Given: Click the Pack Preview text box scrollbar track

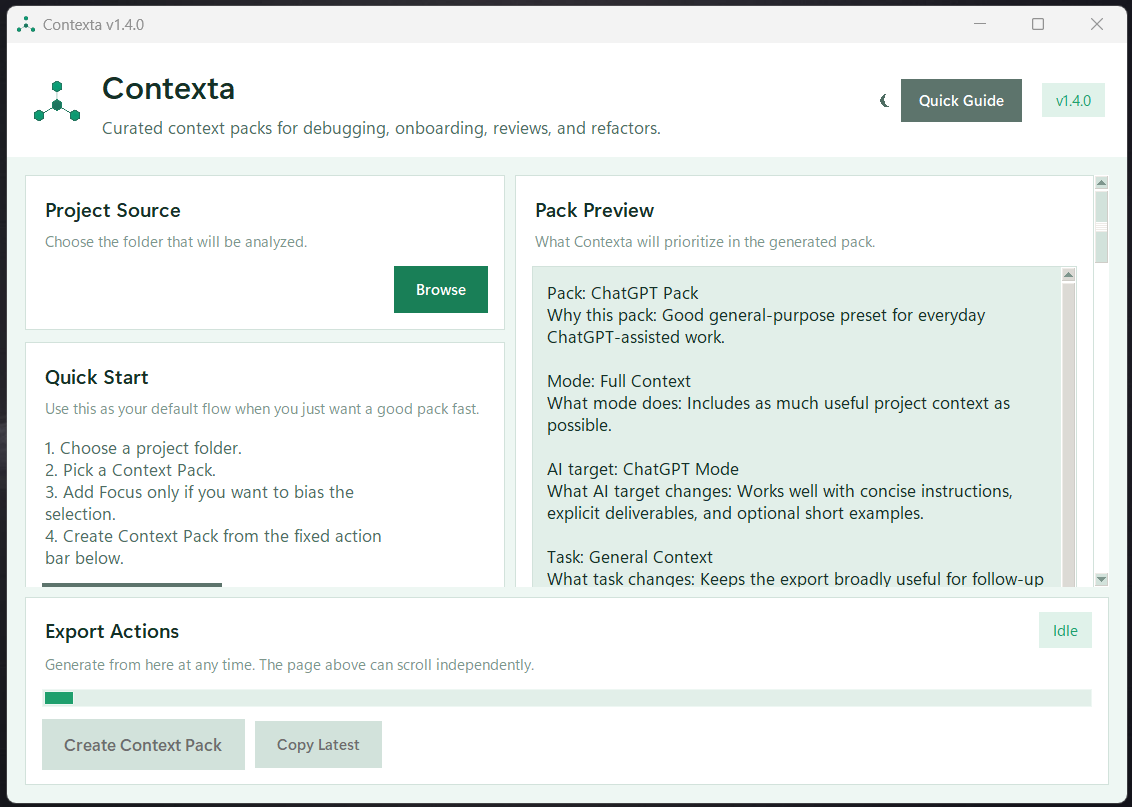Looking at the screenshot, I should pos(1069,430).
